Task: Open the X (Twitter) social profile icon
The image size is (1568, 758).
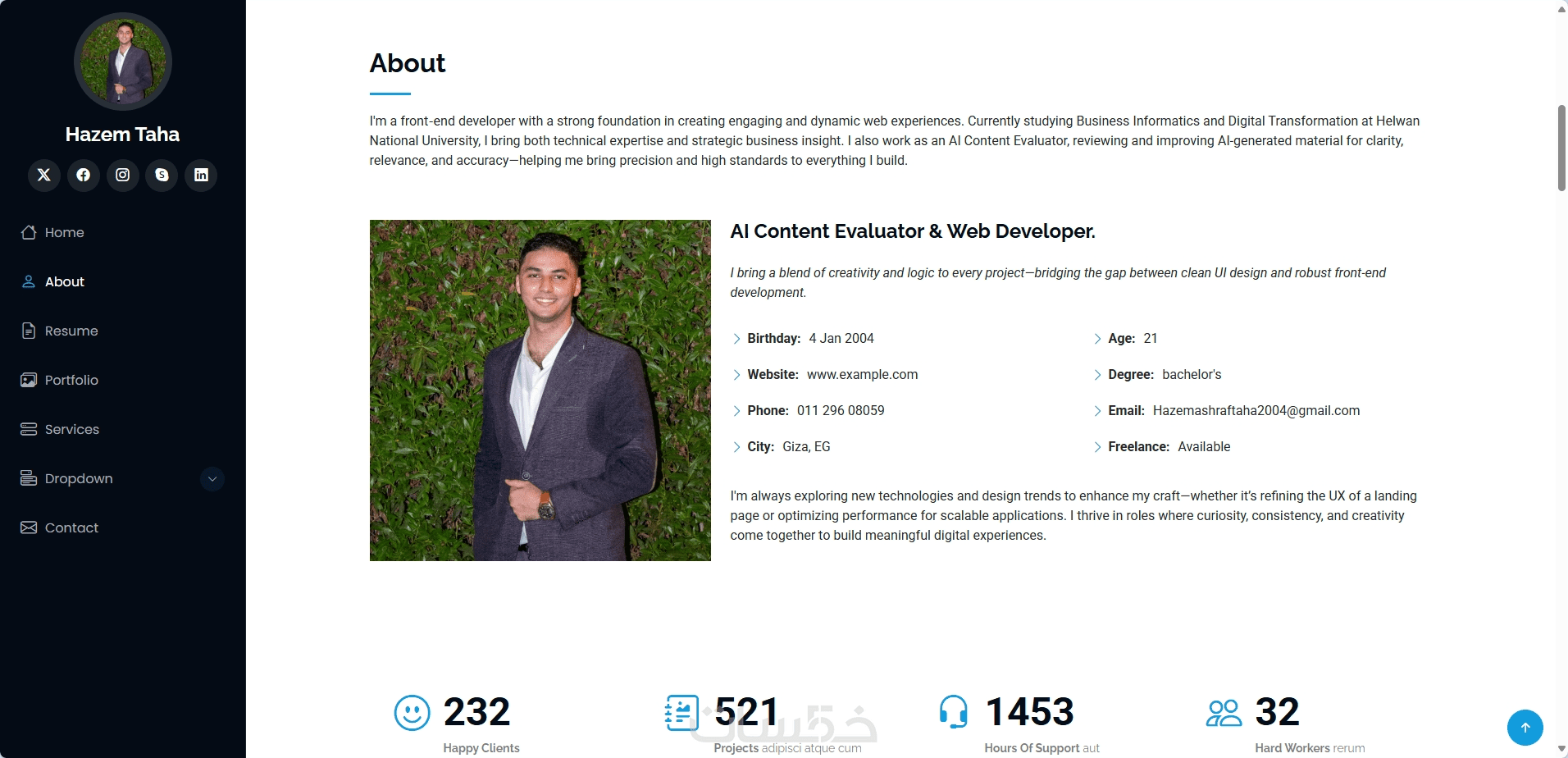Action: click(44, 175)
